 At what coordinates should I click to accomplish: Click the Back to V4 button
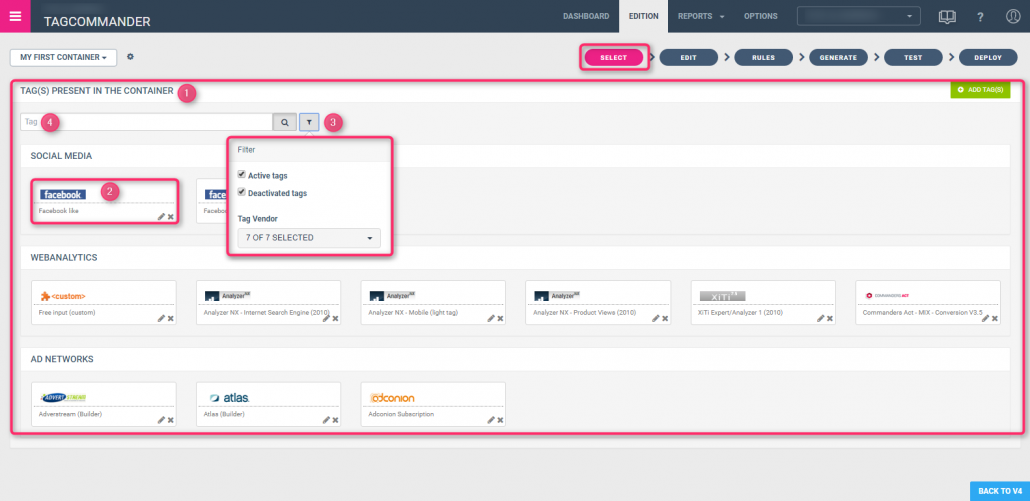(x=999, y=491)
